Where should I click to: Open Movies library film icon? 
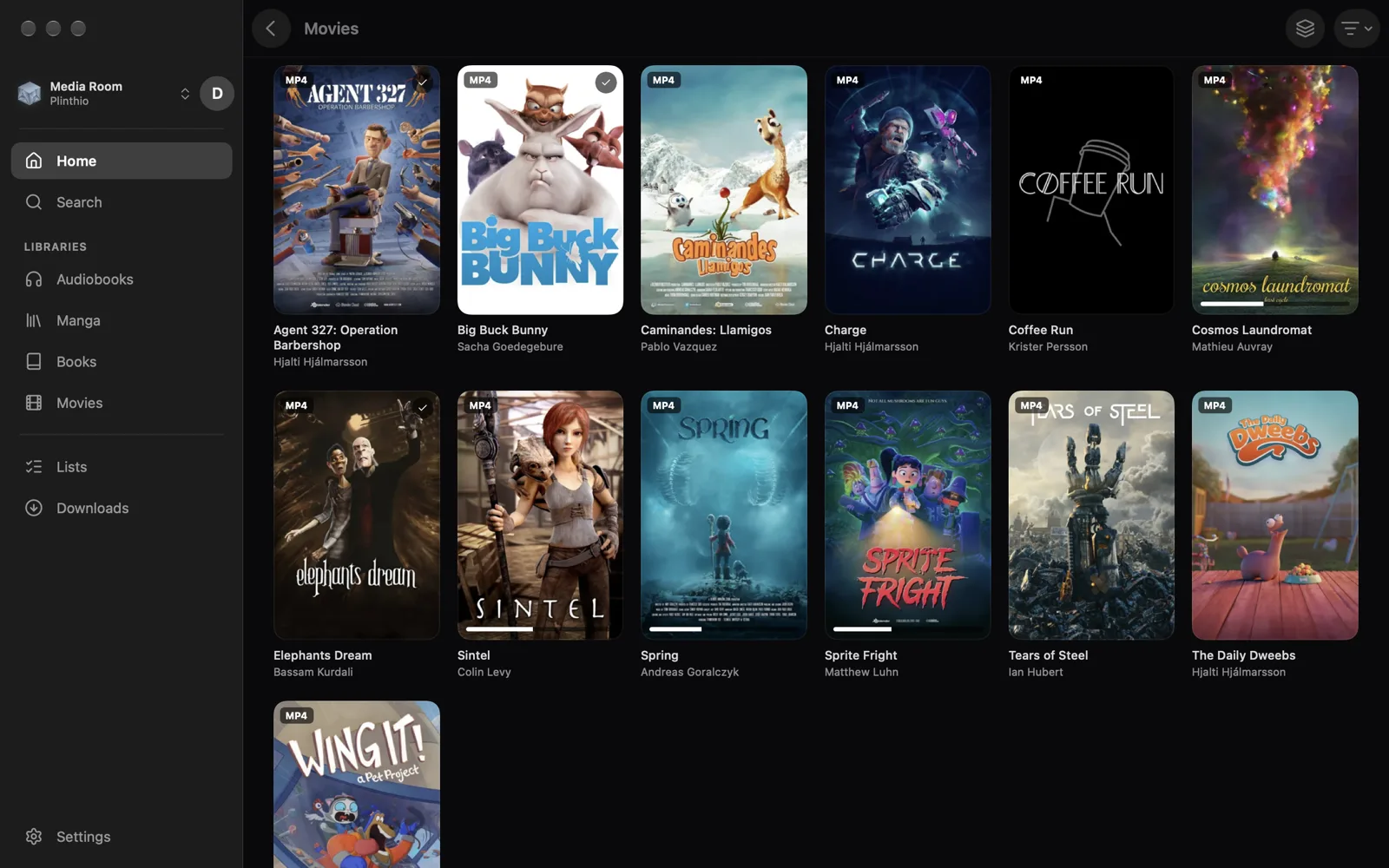click(34, 403)
